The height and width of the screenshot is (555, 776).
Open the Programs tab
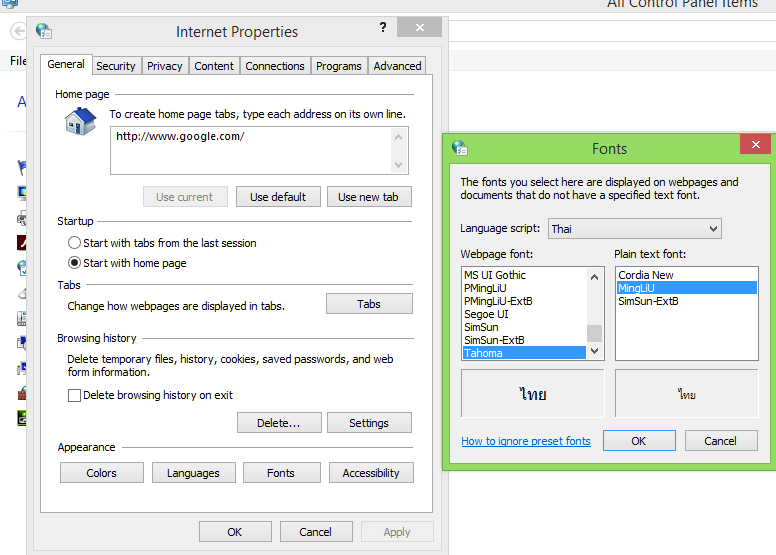click(x=339, y=66)
